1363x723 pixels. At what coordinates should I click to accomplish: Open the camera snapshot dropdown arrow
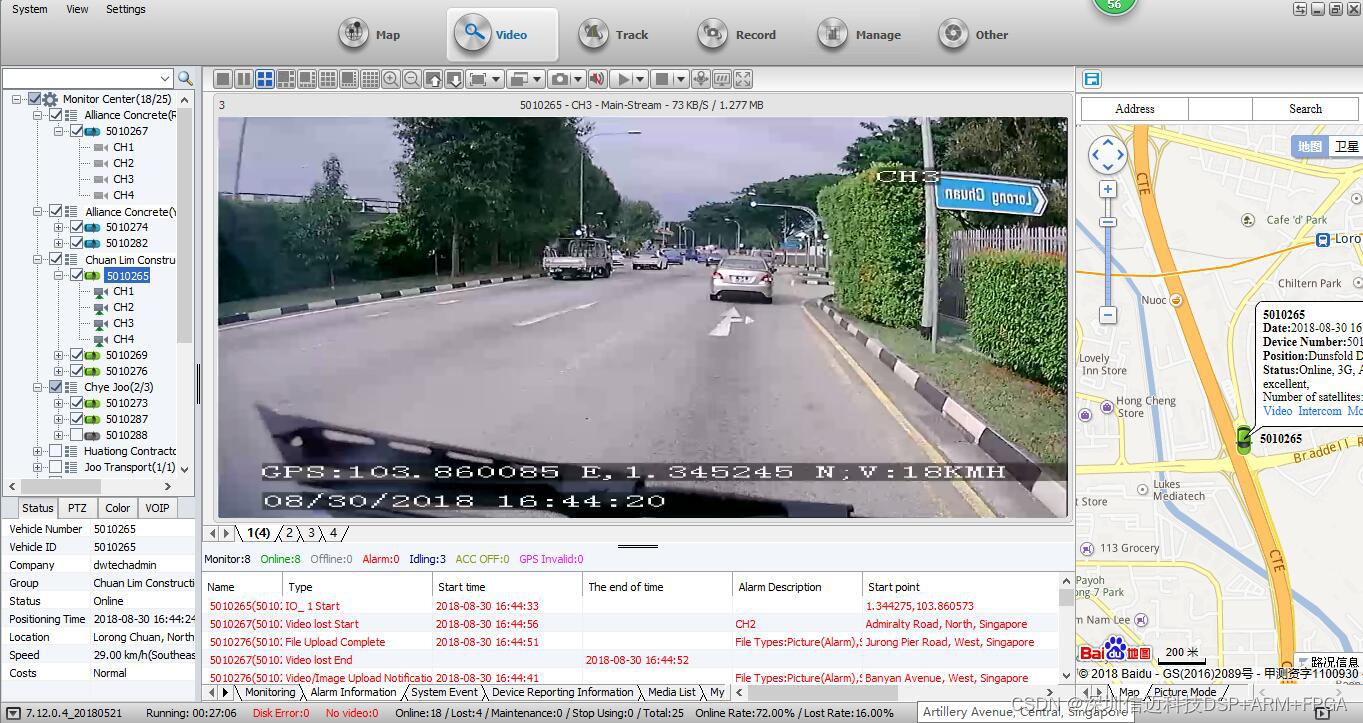pyautogui.click(x=578, y=79)
